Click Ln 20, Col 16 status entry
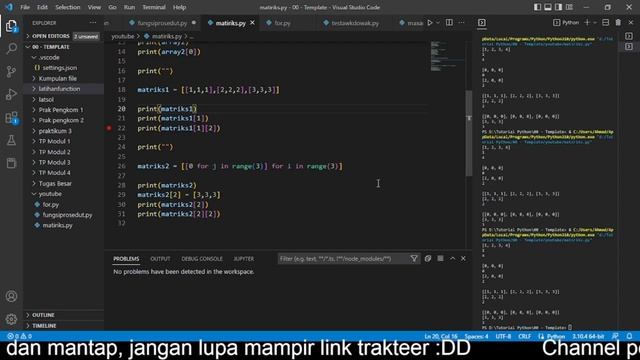 click(x=441, y=336)
